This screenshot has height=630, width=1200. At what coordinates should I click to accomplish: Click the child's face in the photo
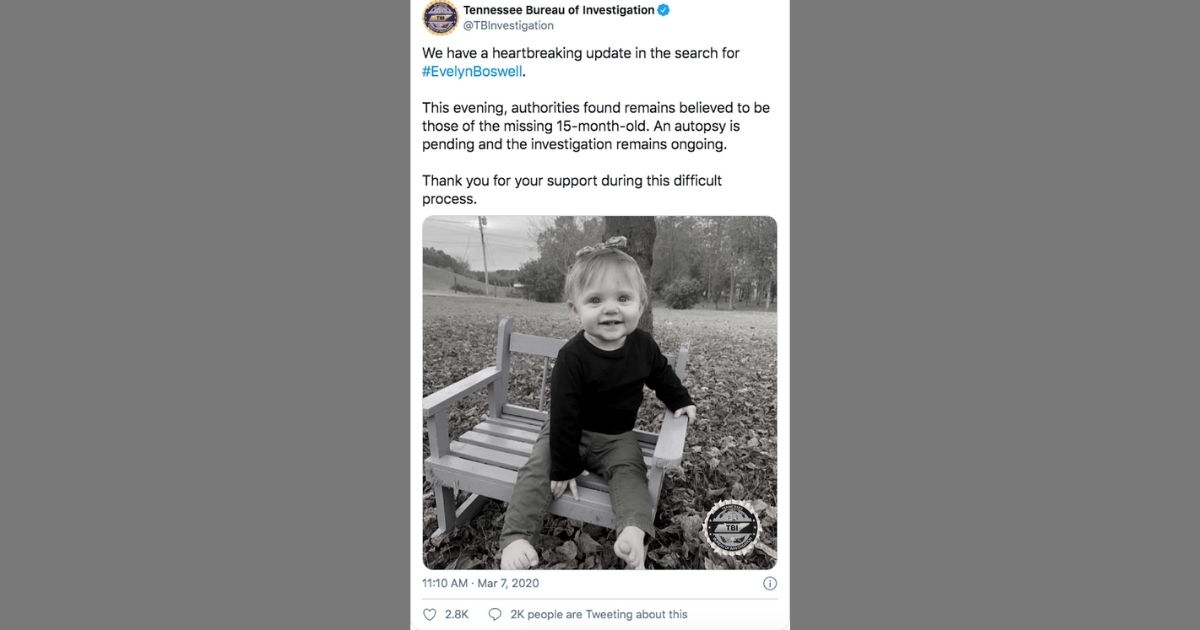point(605,290)
